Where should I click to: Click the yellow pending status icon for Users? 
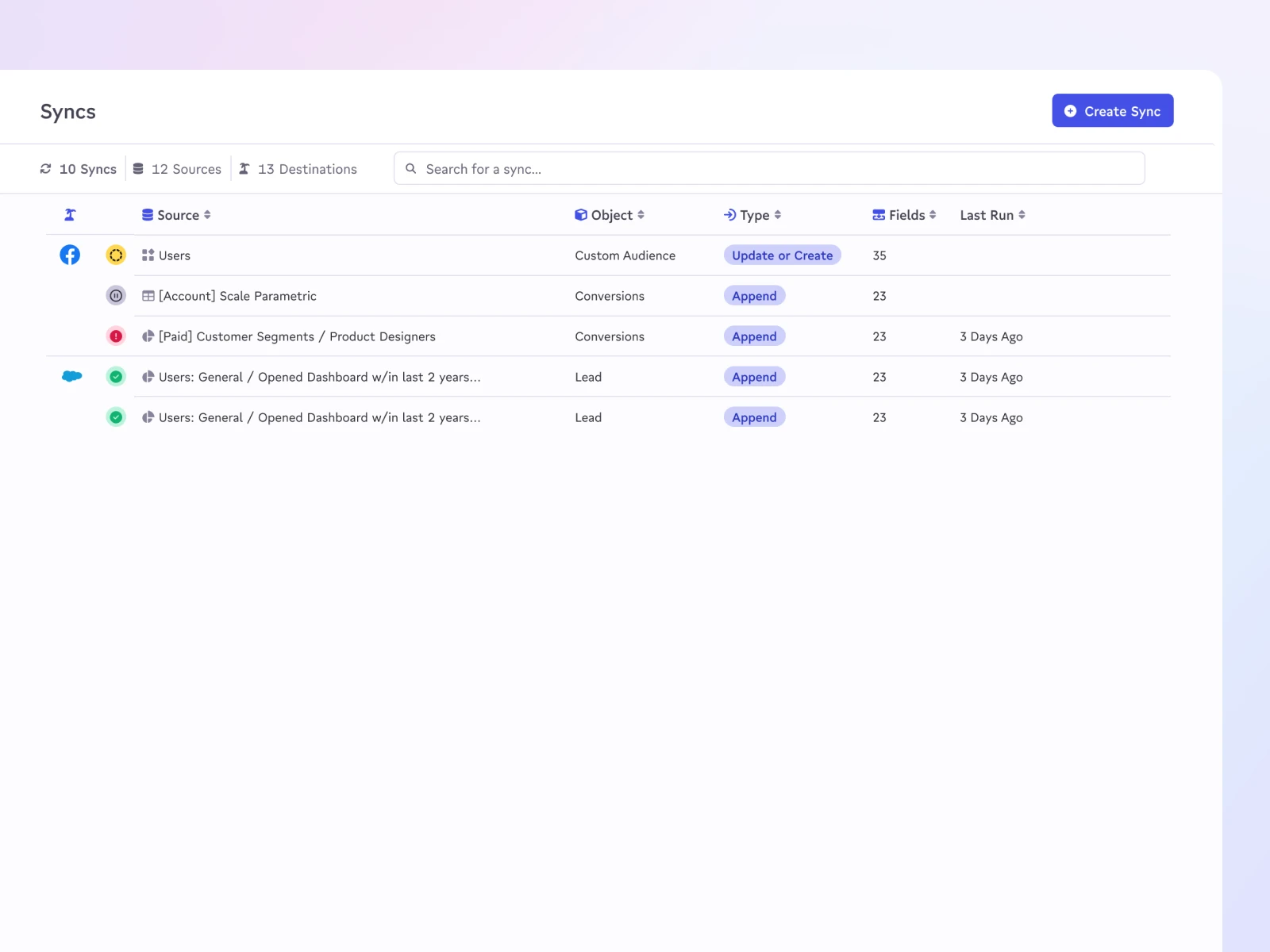pyautogui.click(x=116, y=255)
